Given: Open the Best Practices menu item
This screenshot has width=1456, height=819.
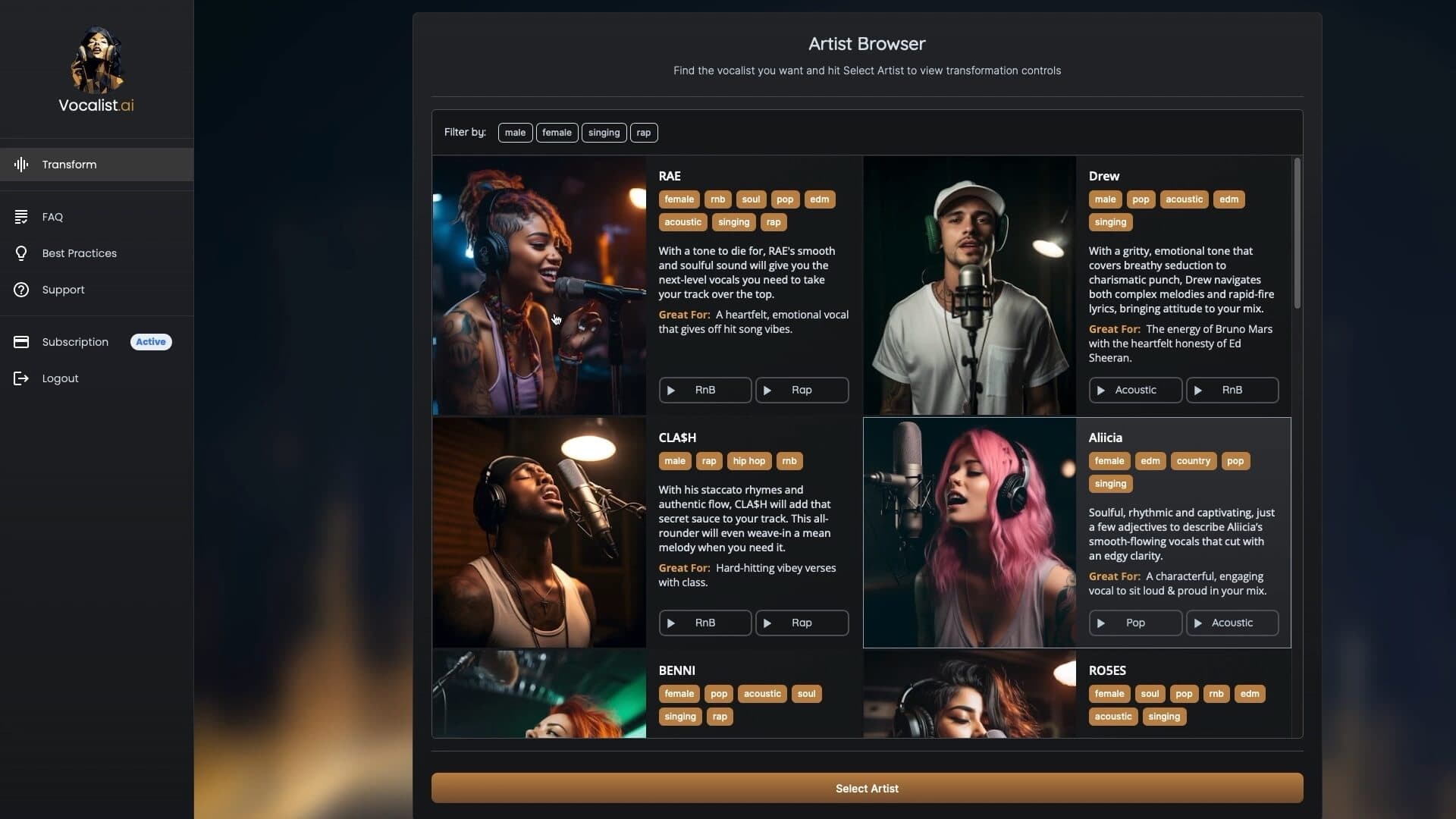Looking at the screenshot, I should pos(80,253).
